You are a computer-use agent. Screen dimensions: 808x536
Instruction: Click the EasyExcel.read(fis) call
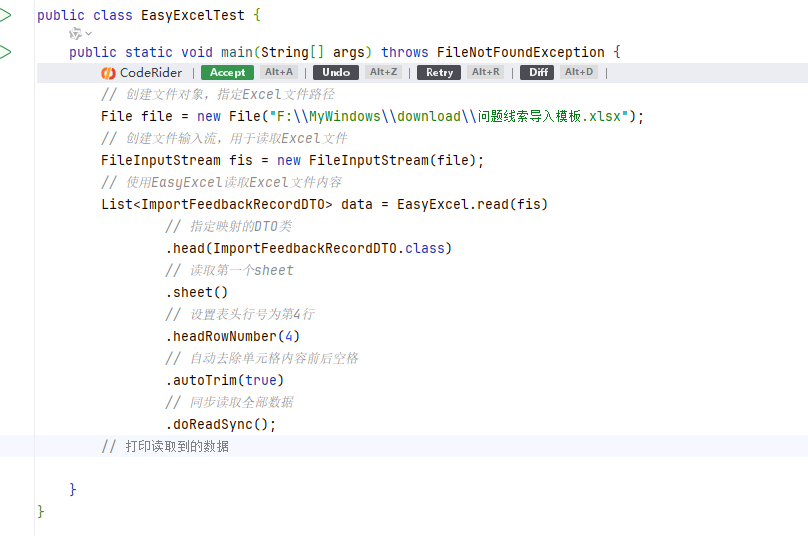coord(472,205)
